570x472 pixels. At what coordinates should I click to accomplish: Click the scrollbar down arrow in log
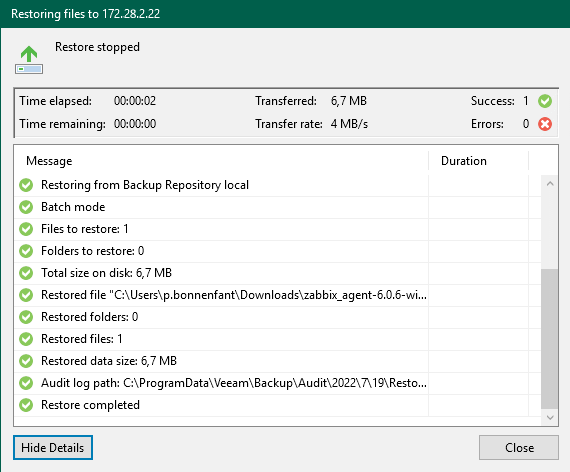pos(550,417)
